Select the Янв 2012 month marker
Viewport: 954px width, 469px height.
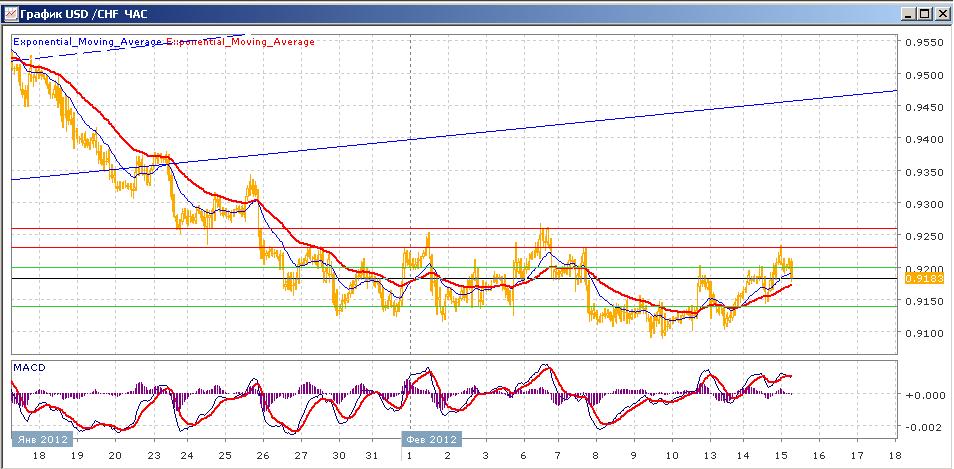point(42,439)
